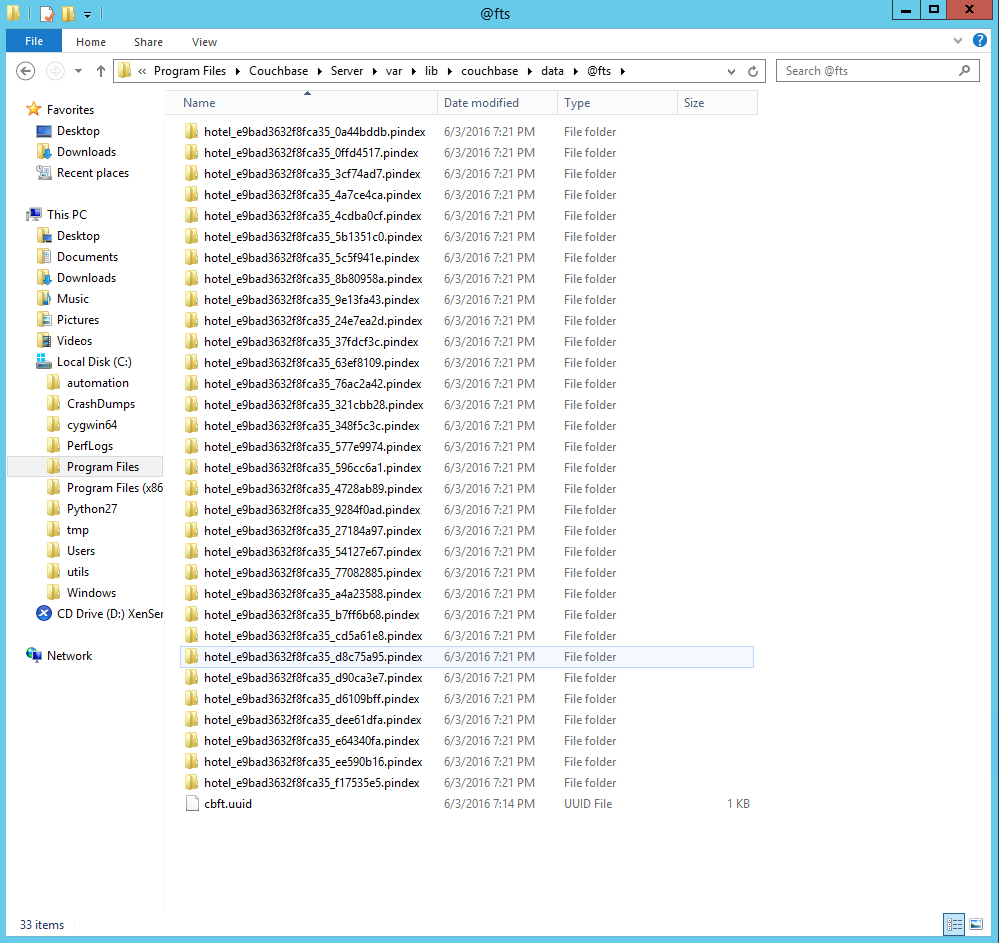Select the CD Drive (D:) icon
The width and height of the screenshot is (999, 943).
coord(44,614)
